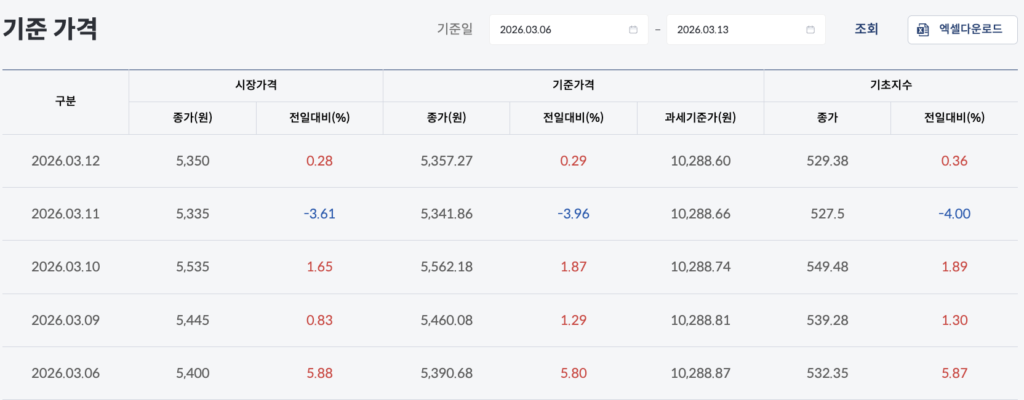Click the 5,562.18 기준가격 value
This screenshot has height=400, width=1024.
tap(446, 267)
